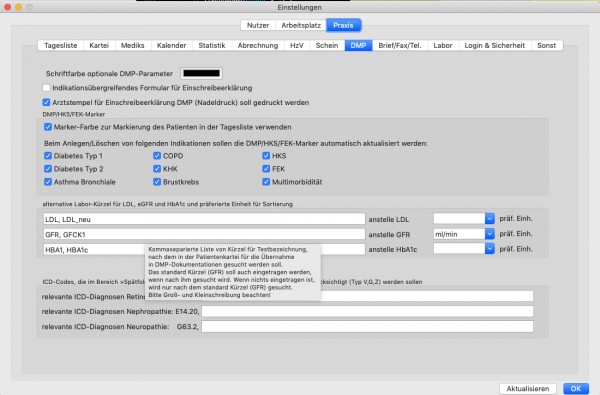
Task: Click the Retinopathie ICD-Diagnosen field
Action: tap(367, 296)
